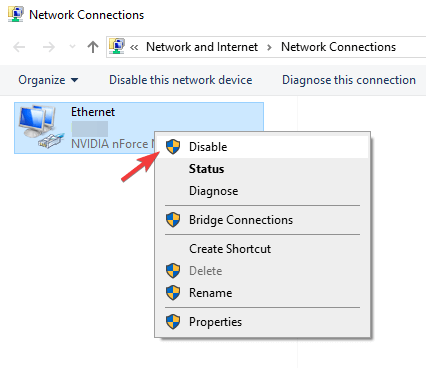Image resolution: width=426 pixels, height=368 pixels.
Task: Click the shield icon beside Bridge Connections
Action: tap(173, 220)
